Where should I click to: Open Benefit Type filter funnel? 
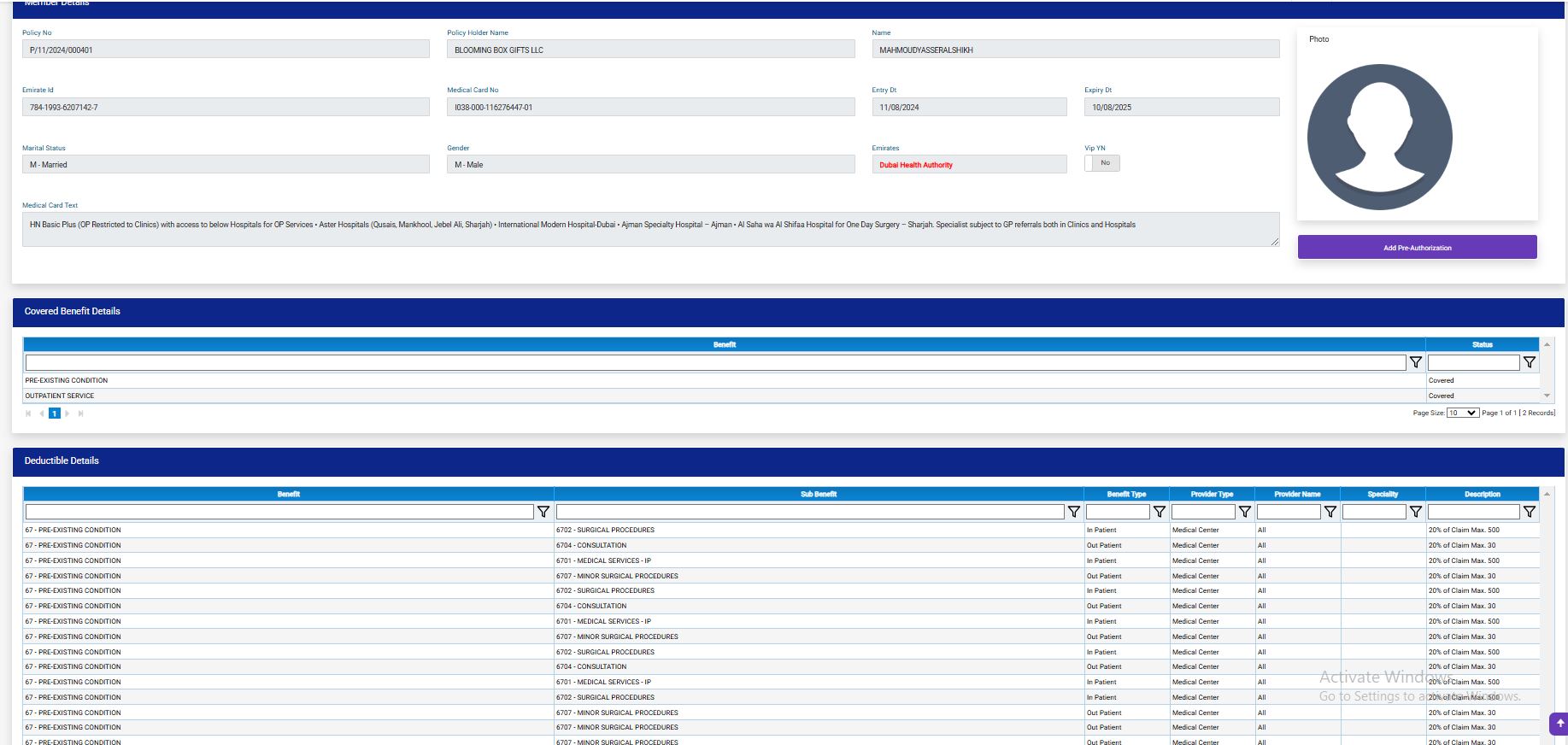click(x=1160, y=512)
